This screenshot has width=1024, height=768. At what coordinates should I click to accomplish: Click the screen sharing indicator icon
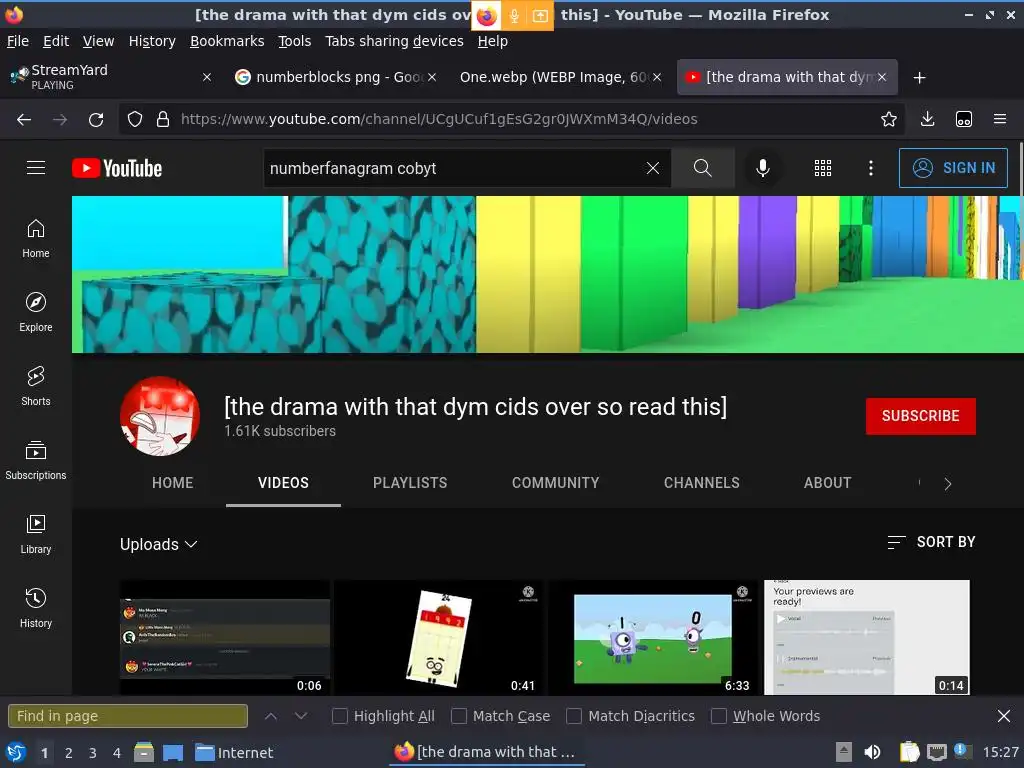point(540,16)
